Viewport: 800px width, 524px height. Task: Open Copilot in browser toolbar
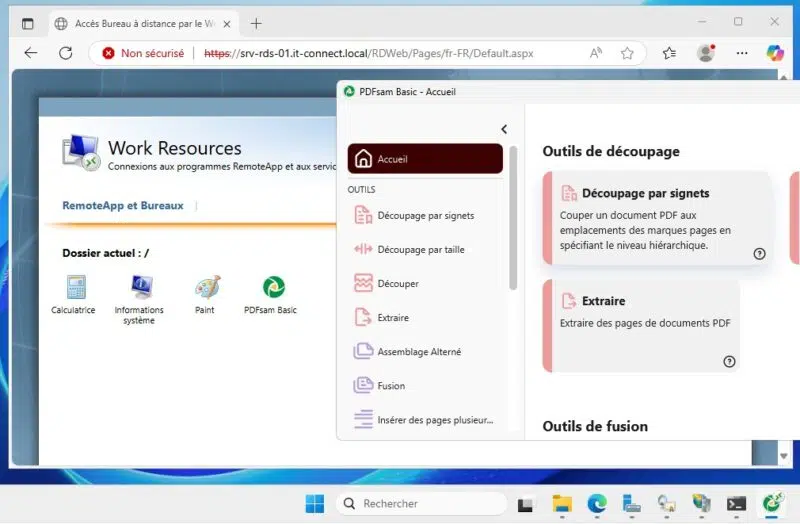pyautogui.click(x=775, y=53)
